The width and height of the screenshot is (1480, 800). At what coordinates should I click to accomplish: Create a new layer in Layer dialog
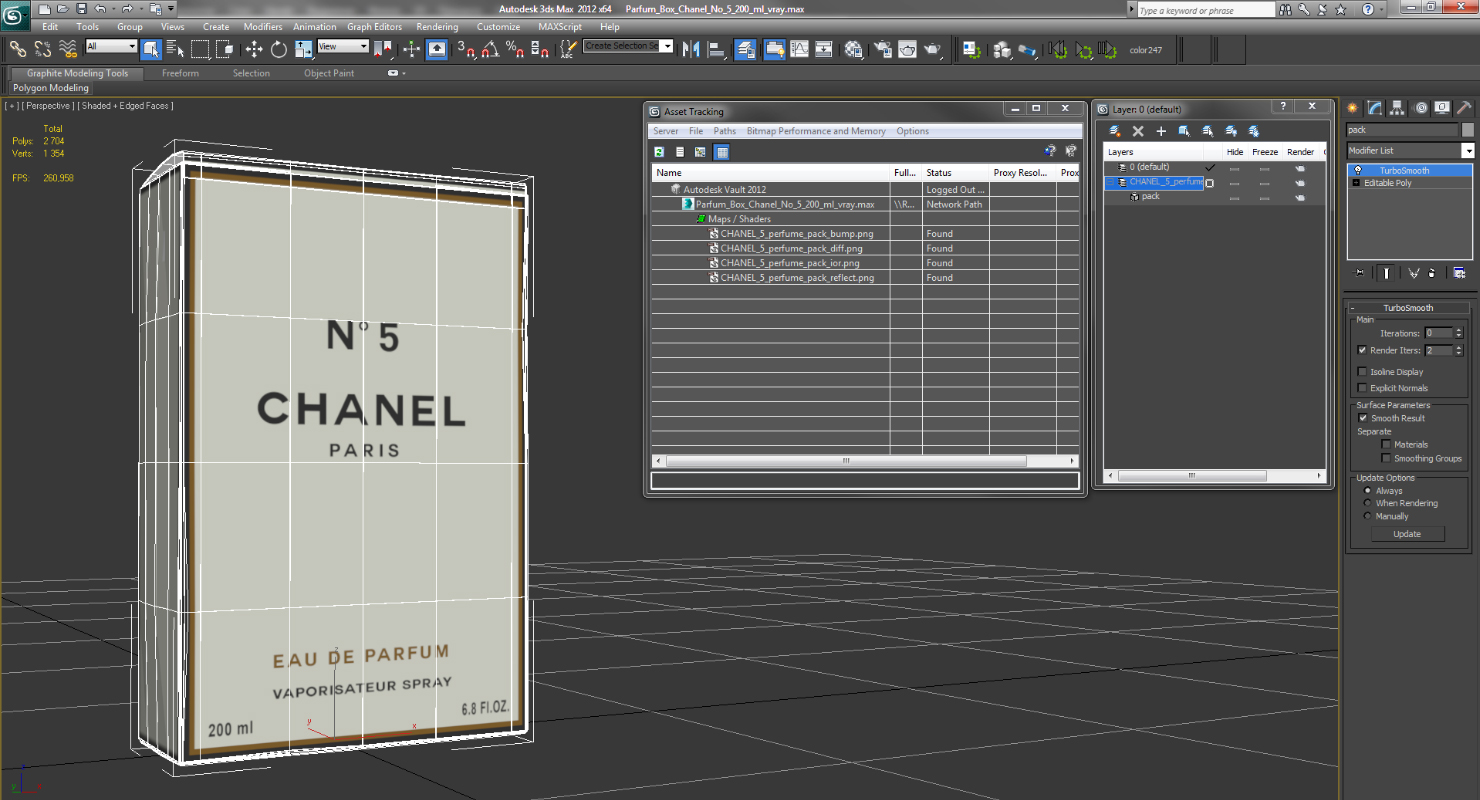click(x=1114, y=131)
